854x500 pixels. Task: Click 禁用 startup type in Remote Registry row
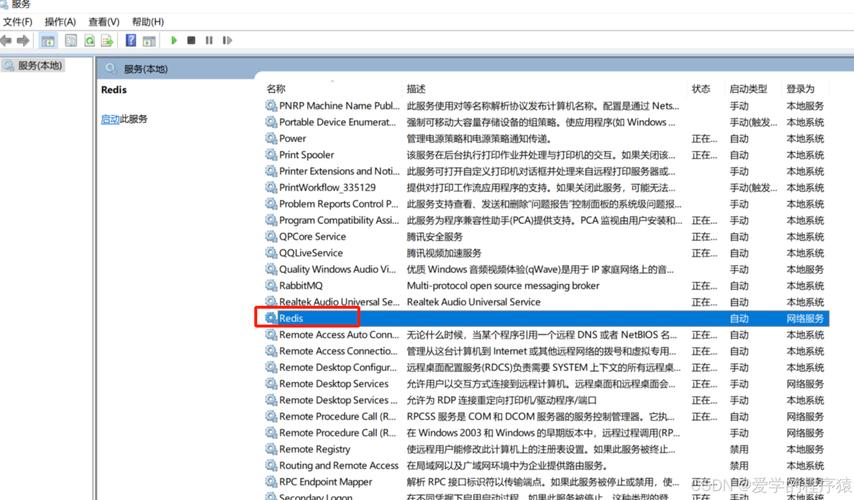739,449
